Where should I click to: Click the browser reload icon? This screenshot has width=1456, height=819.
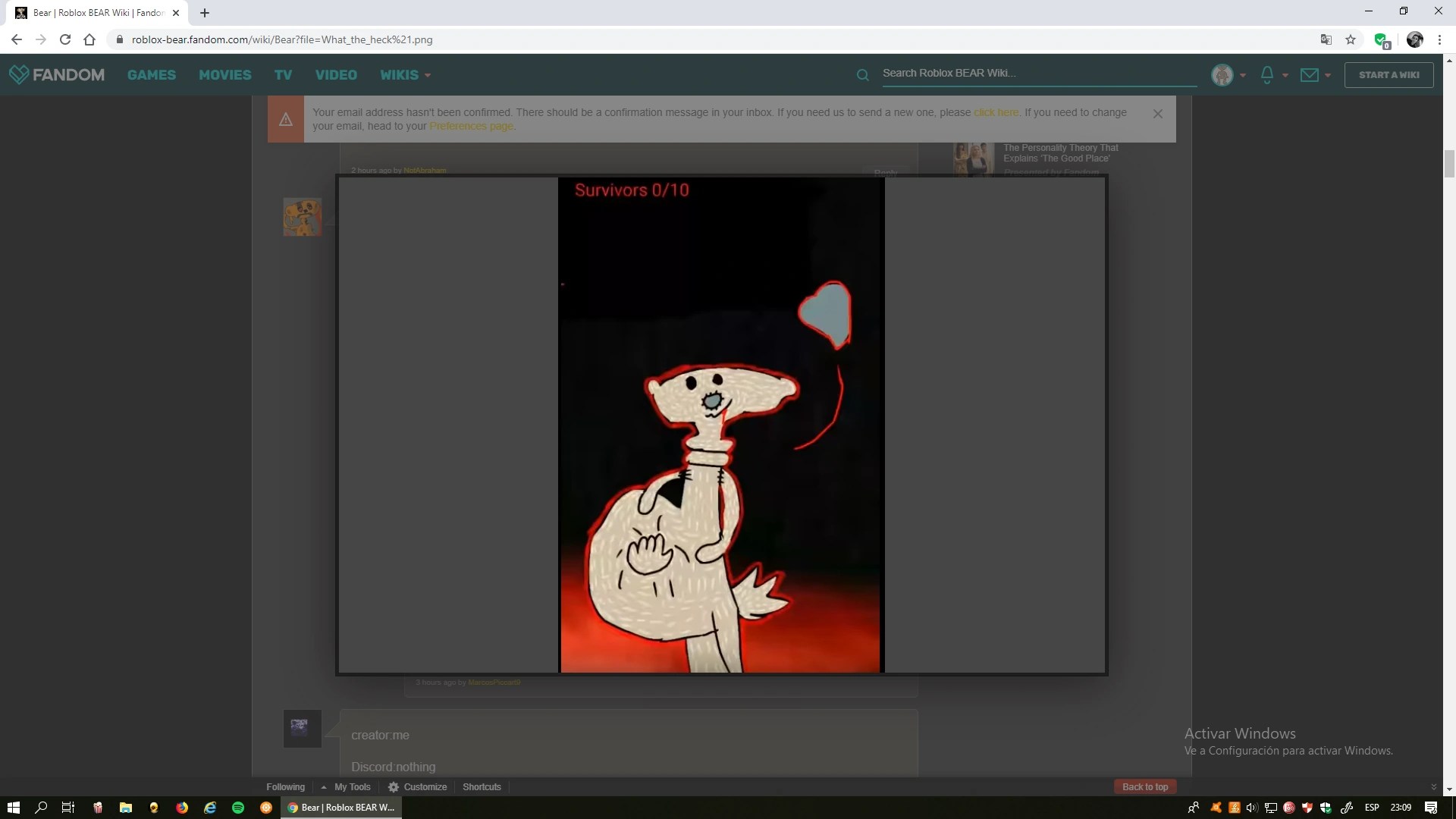65,39
